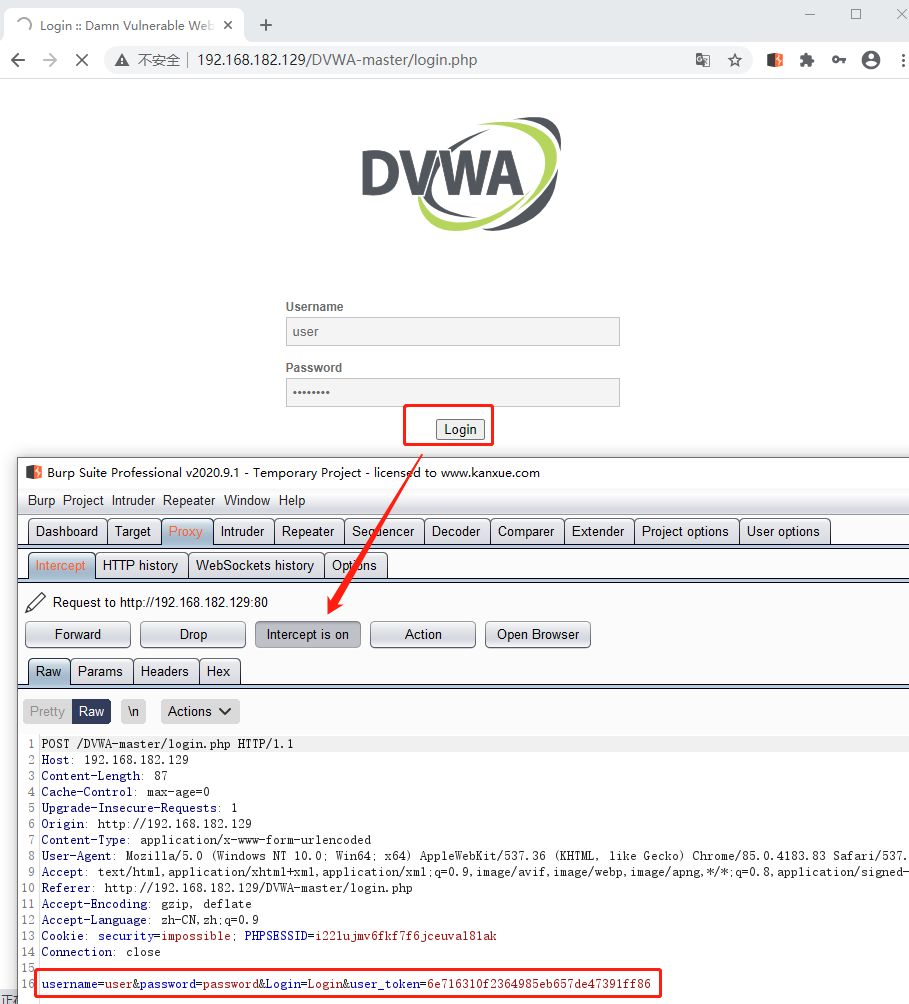Viewport: 909px width, 1004px height.
Task: Select the Proxy tab
Action: pyautogui.click(x=186, y=531)
